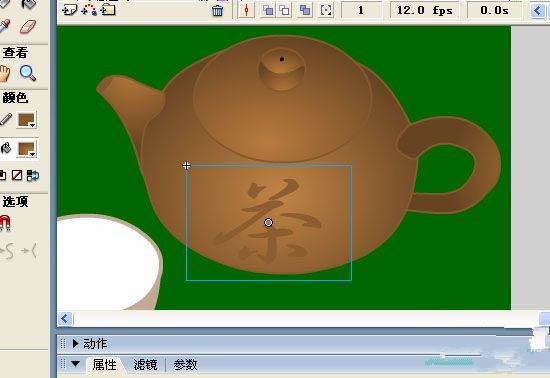Open the fill color swatch

point(27,149)
